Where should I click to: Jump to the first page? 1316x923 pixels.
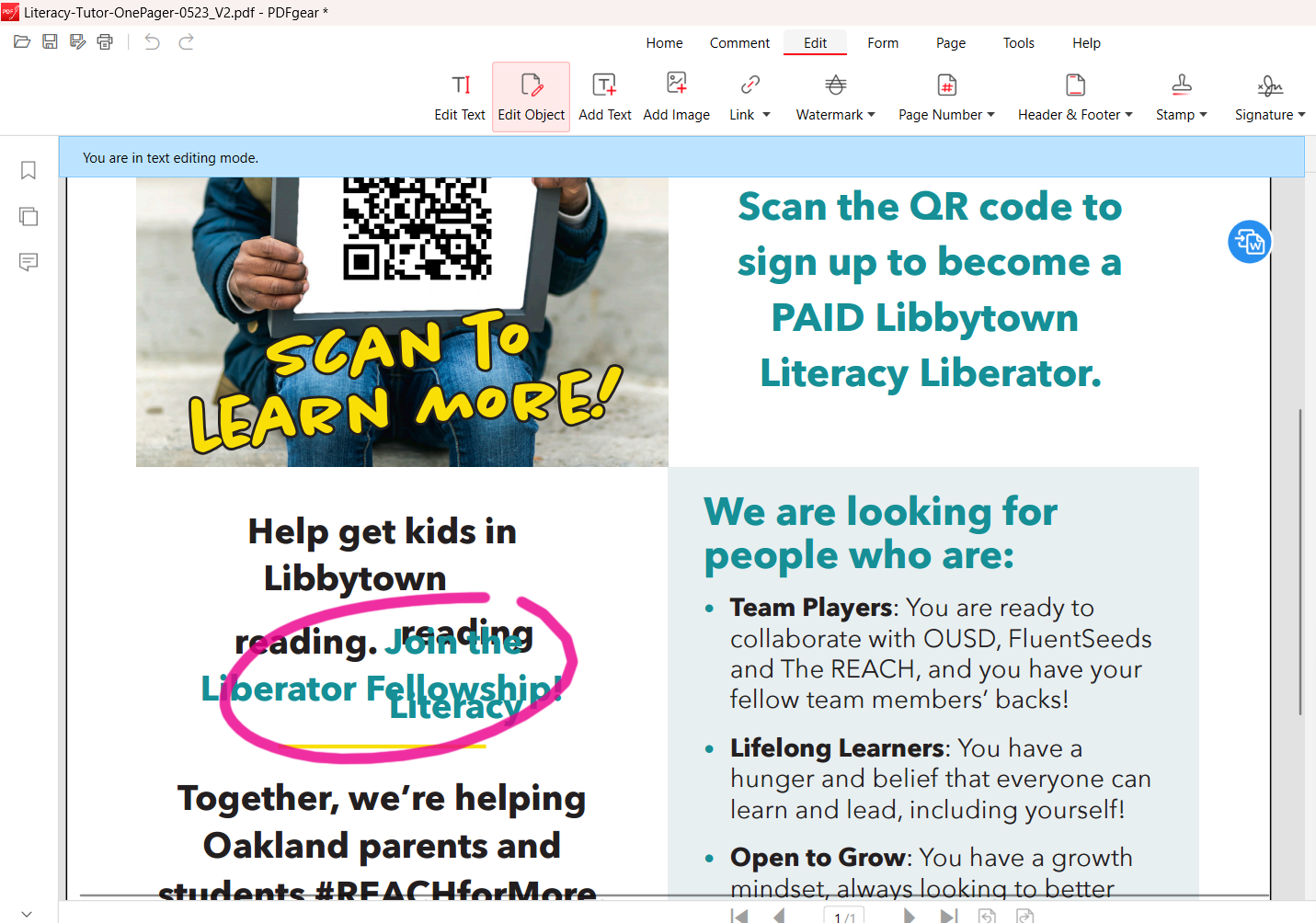[x=739, y=916]
